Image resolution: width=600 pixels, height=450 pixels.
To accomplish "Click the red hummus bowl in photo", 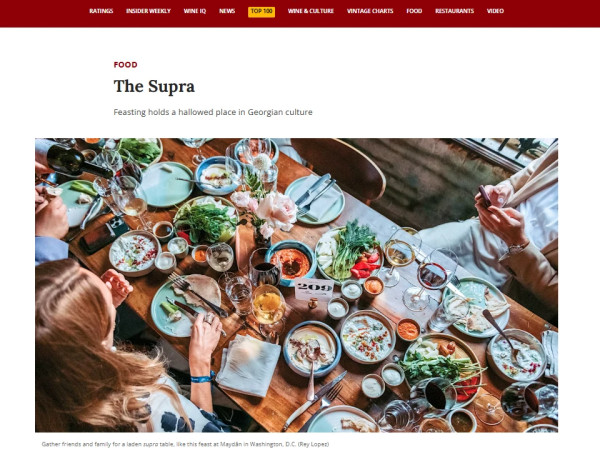I will pyautogui.click(x=291, y=263).
